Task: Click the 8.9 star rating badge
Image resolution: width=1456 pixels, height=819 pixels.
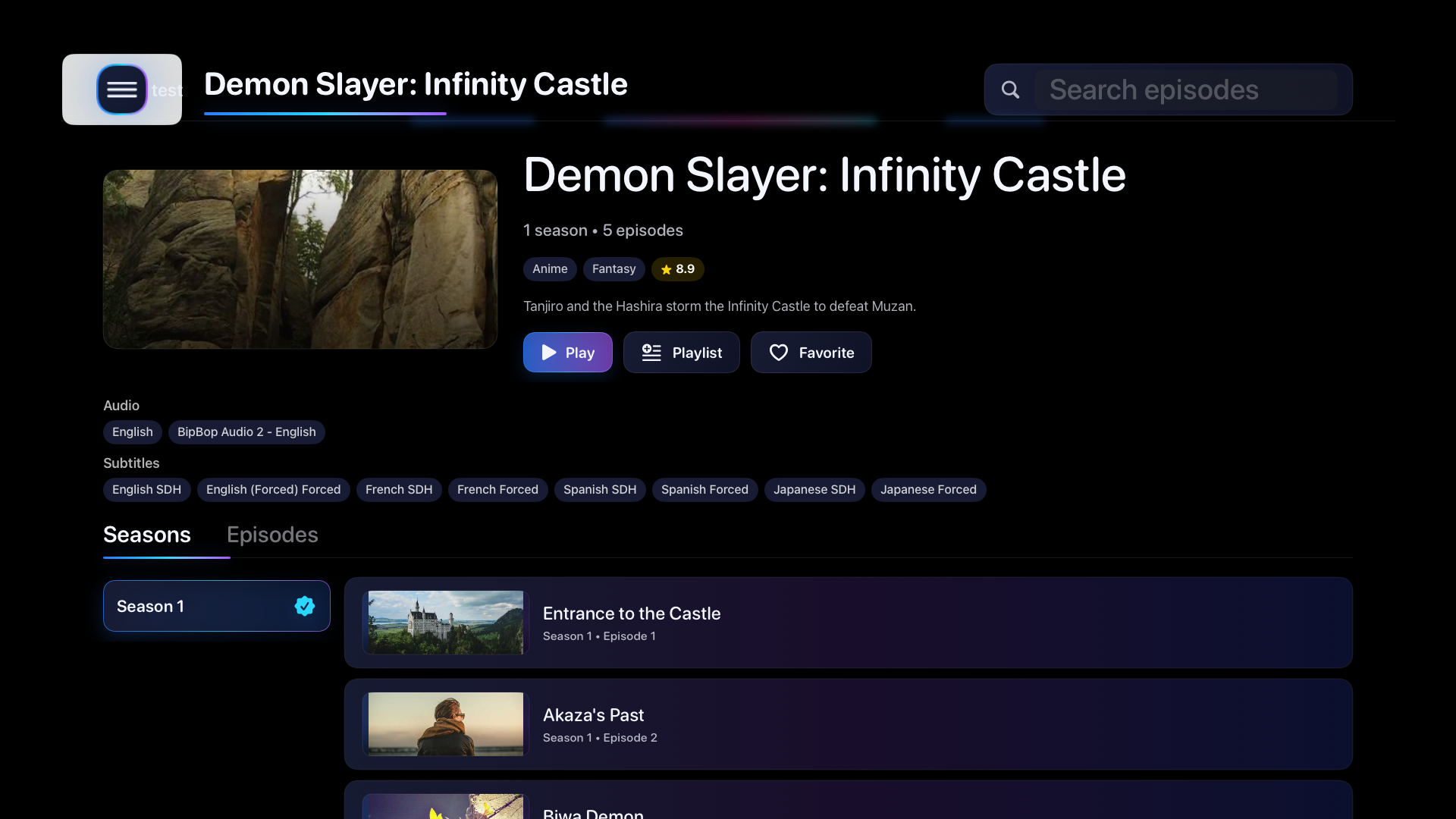Action: [677, 269]
